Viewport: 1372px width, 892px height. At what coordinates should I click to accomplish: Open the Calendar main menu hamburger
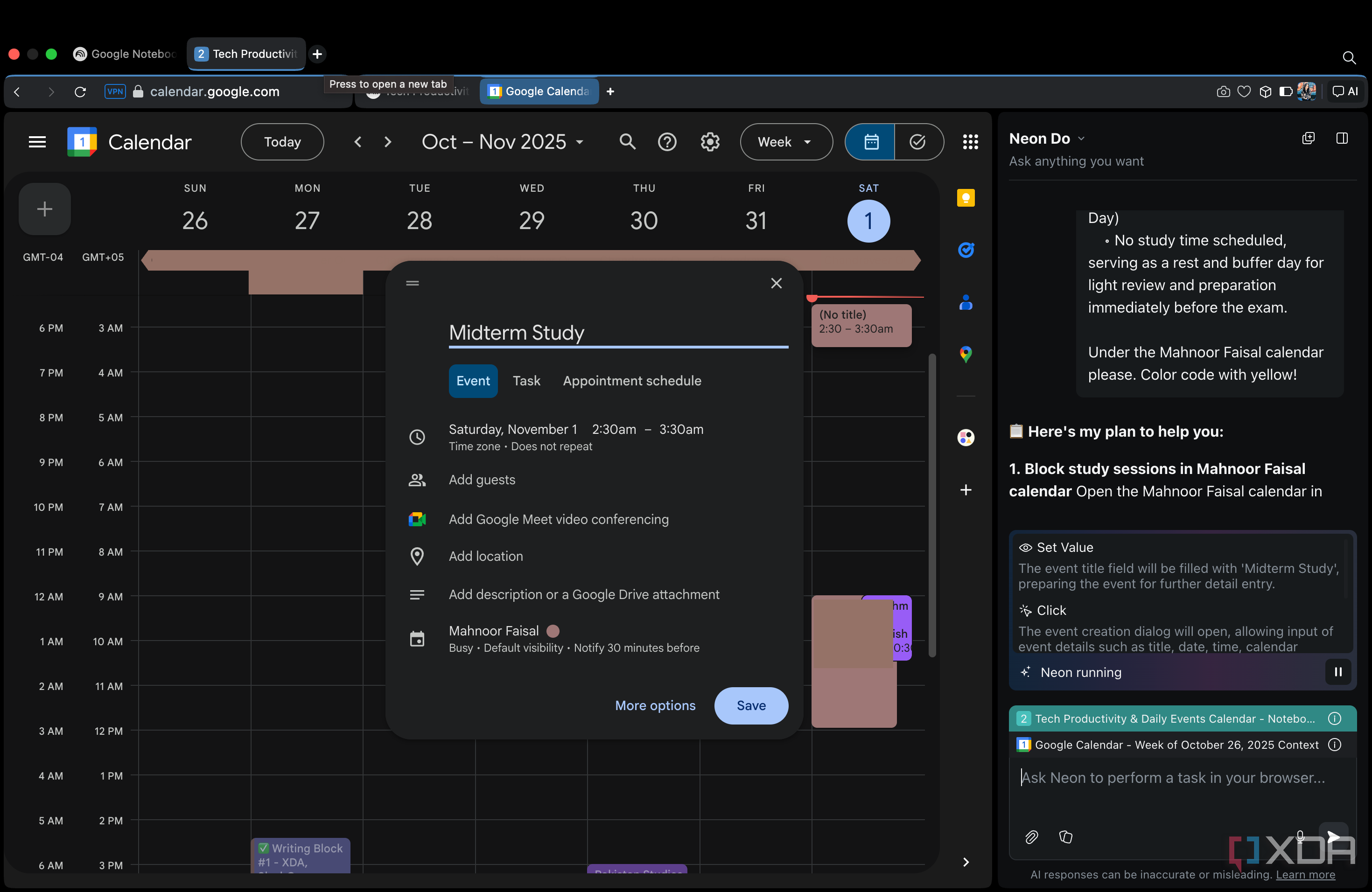click(37, 142)
